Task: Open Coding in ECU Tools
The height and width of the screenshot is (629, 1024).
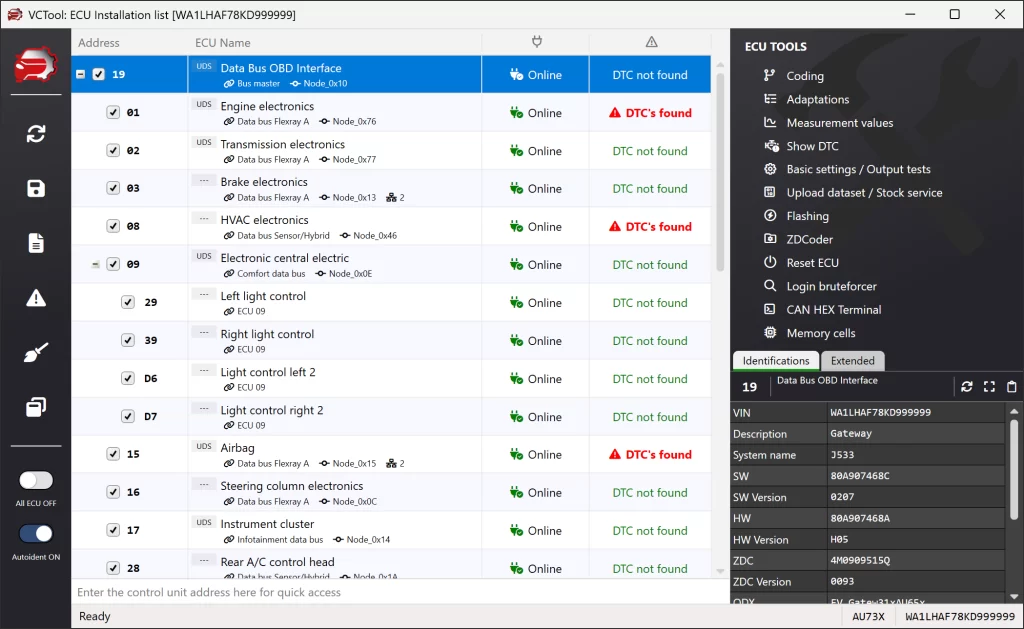Action: [x=804, y=76]
